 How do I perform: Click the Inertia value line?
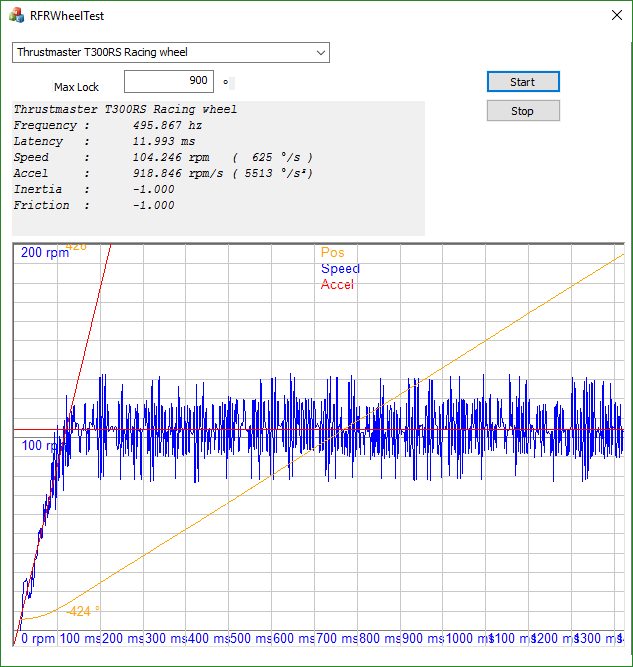pyautogui.click(x=94, y=190)
